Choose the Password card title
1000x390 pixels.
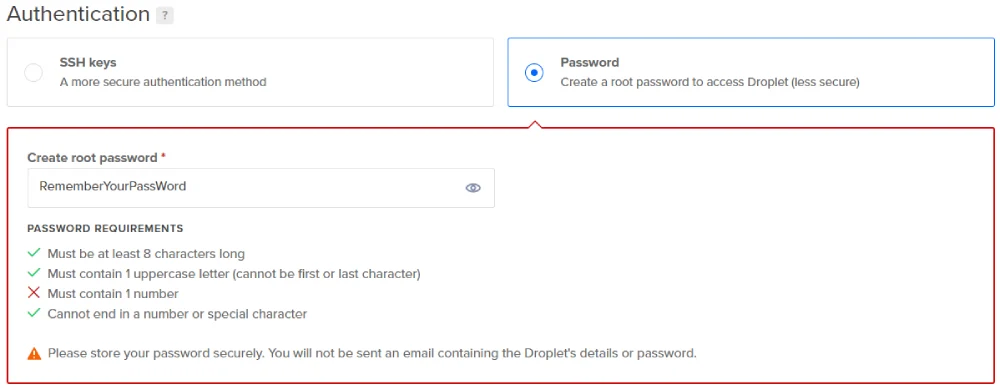[590, 62]
